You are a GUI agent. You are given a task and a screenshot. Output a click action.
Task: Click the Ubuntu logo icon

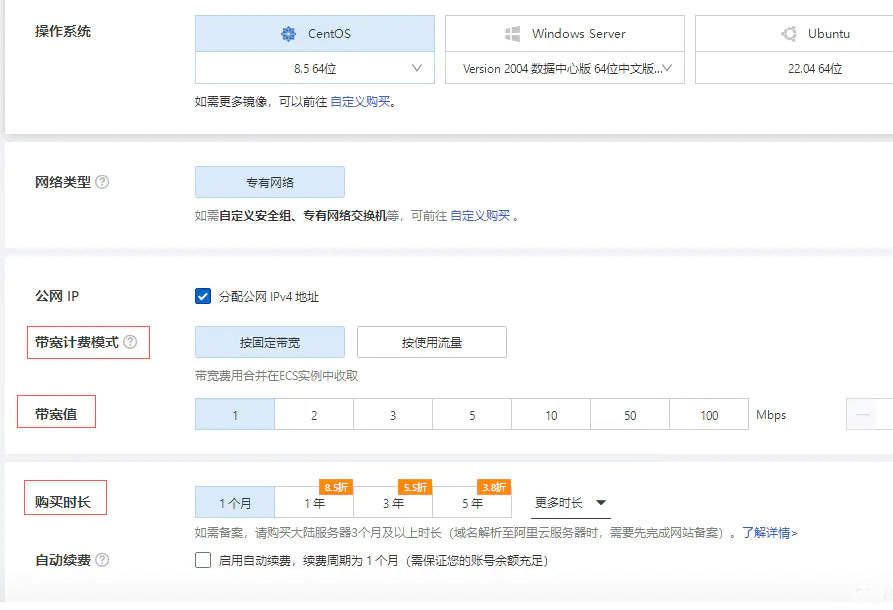click(789, 34)
